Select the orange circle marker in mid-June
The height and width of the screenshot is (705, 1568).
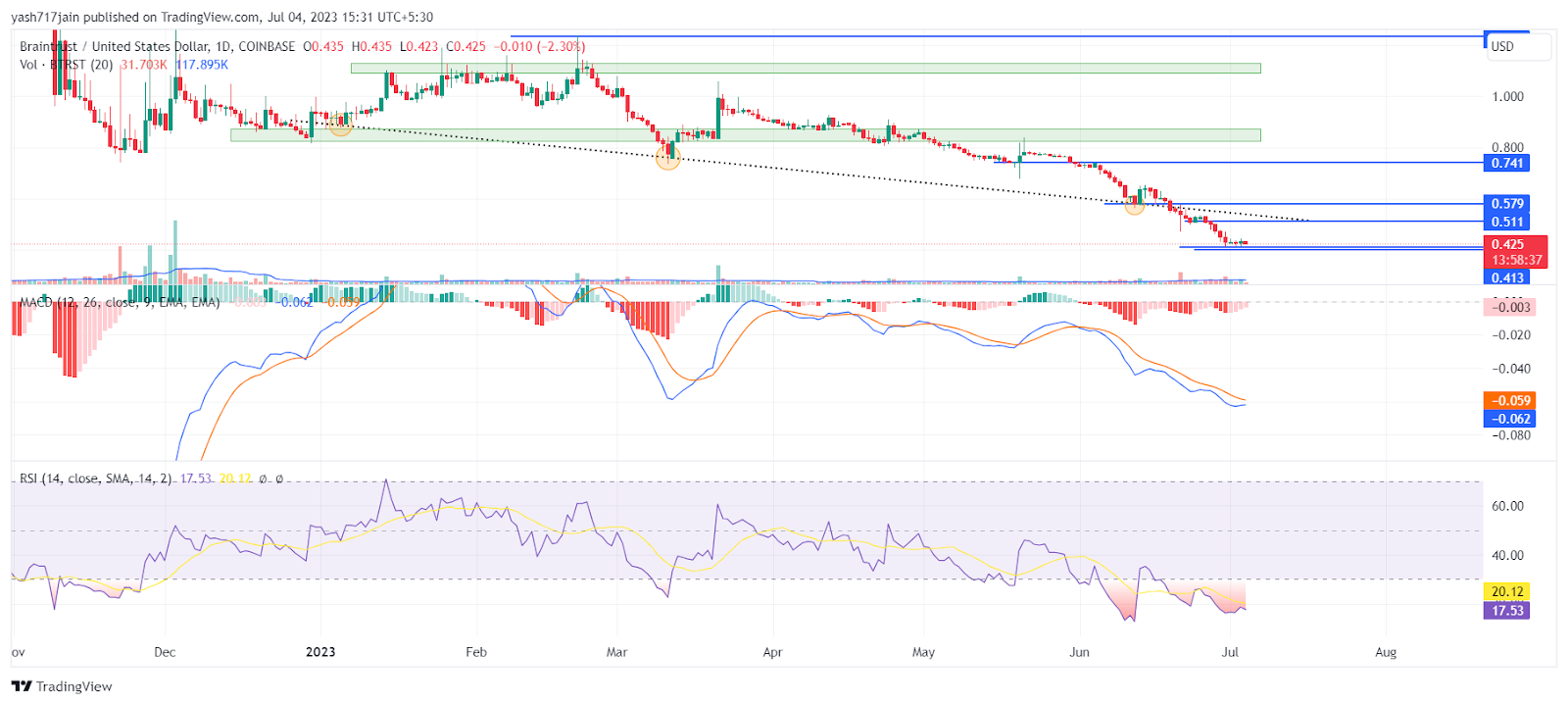click(x=1134, y=205)
